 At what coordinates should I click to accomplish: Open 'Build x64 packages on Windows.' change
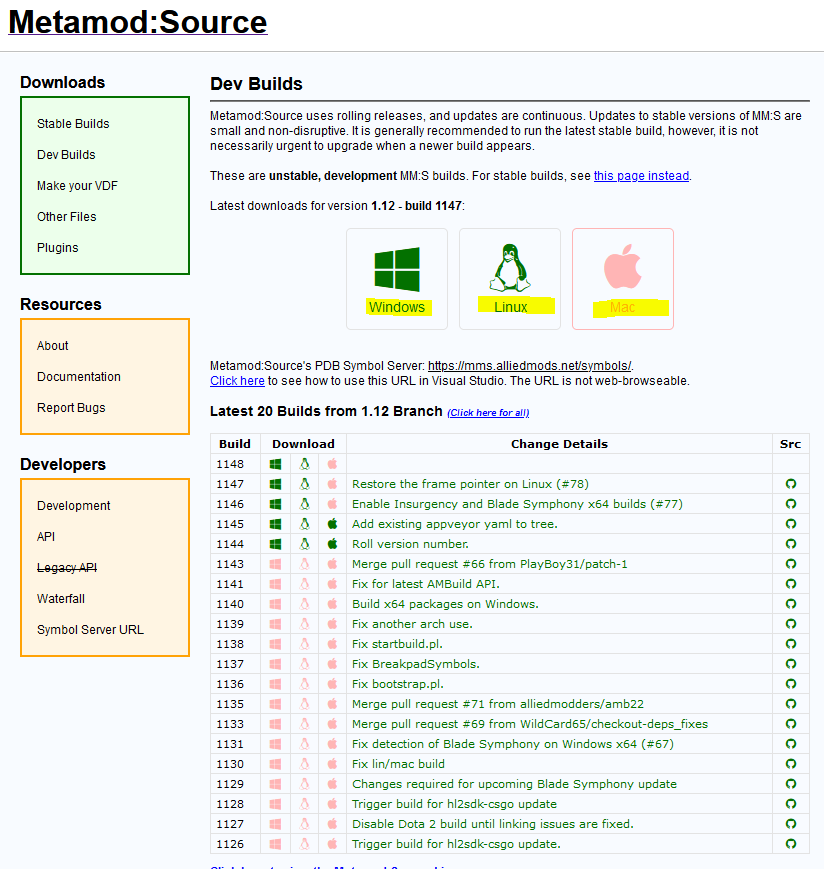(445, 604)
